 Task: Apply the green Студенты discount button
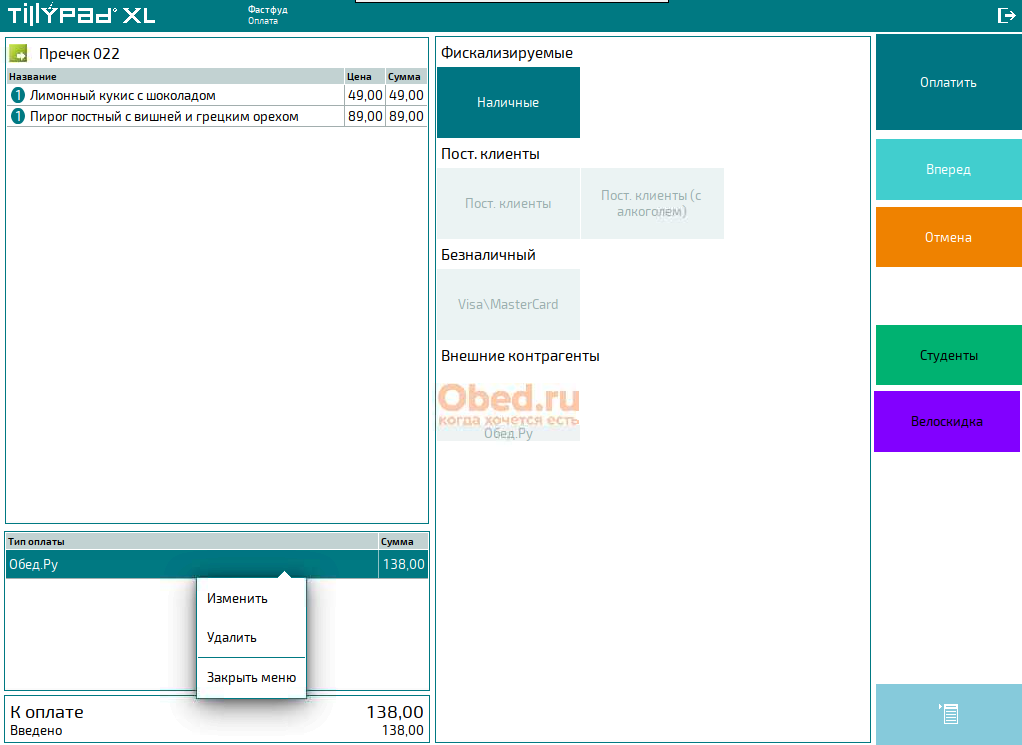click(948, 355)
